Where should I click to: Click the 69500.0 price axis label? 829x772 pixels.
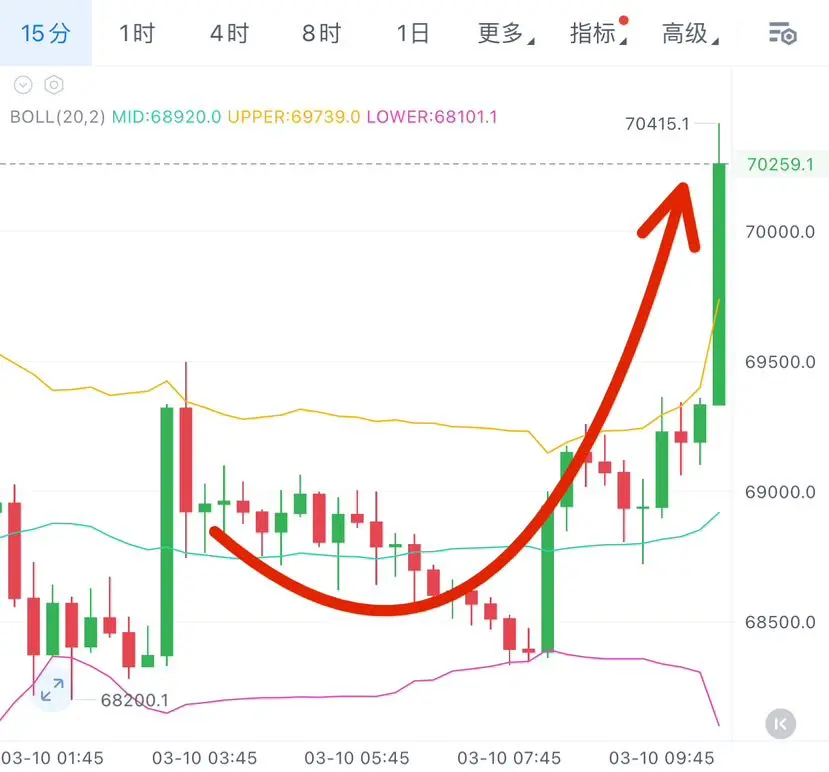coord(780,362)
